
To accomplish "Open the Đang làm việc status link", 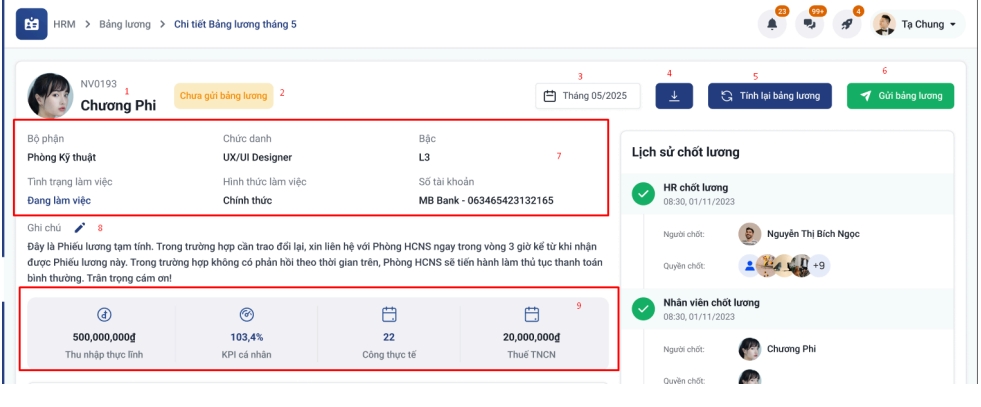I will [x=59, y=201].
